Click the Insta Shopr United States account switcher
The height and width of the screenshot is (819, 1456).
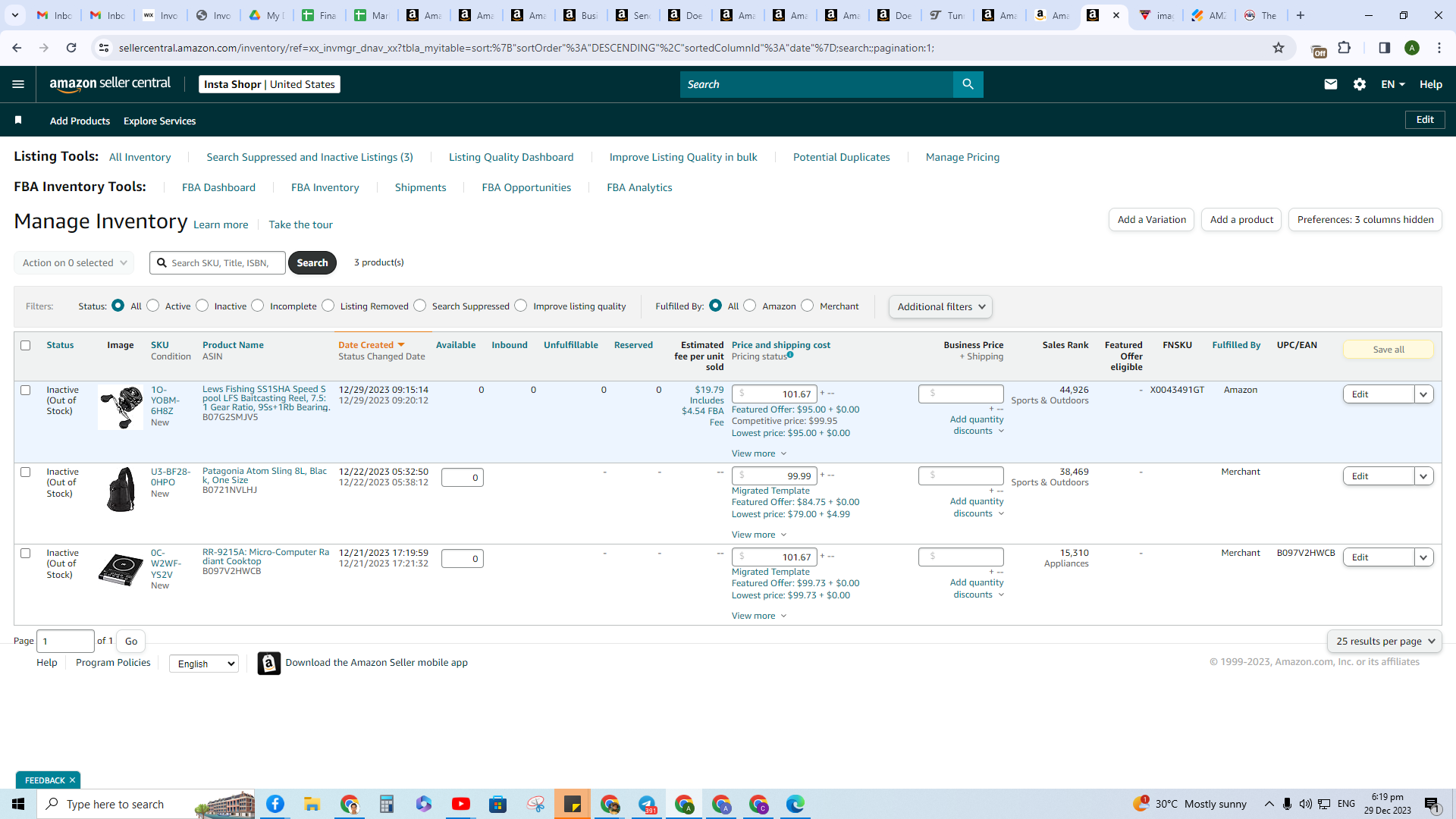point(269,84)
